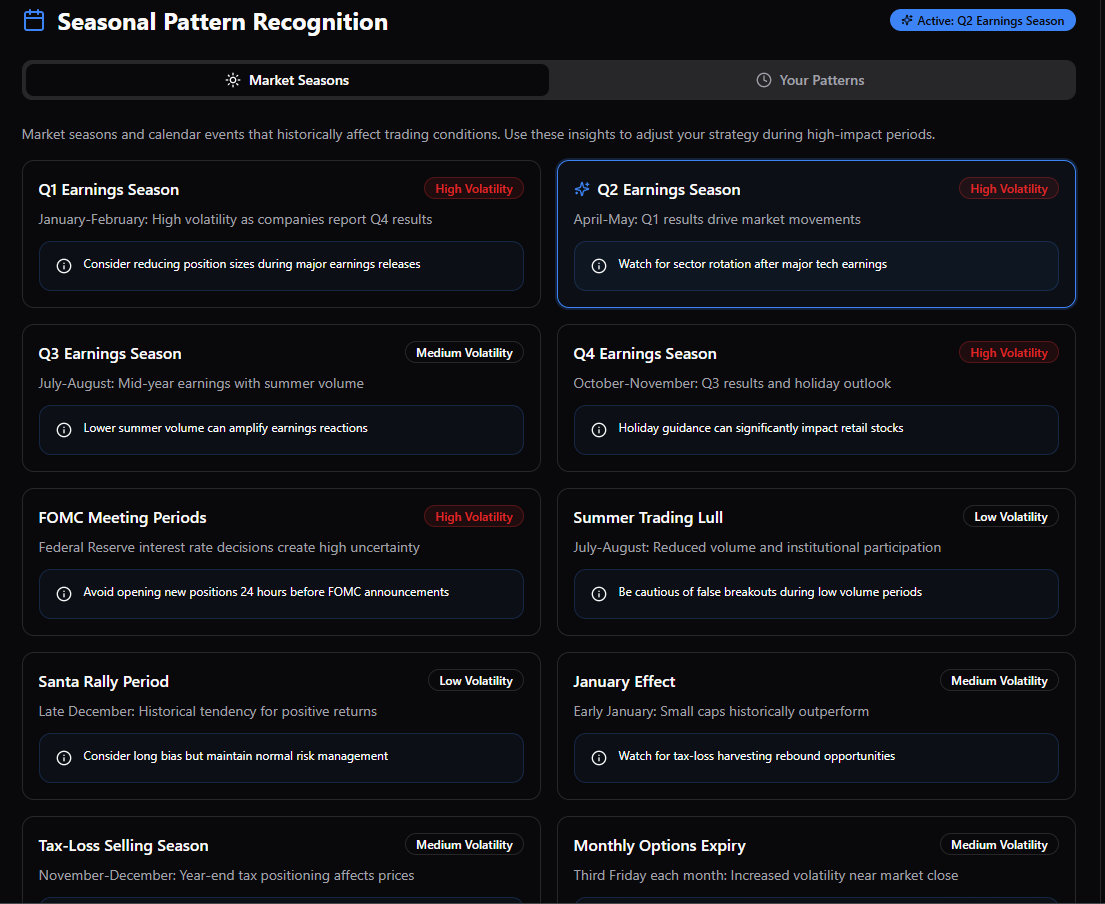Image resolution: width=1105 pixels, height=904 pixels.
Task: Select the Summer Trading Lull card title
Action: coord(648,518)
